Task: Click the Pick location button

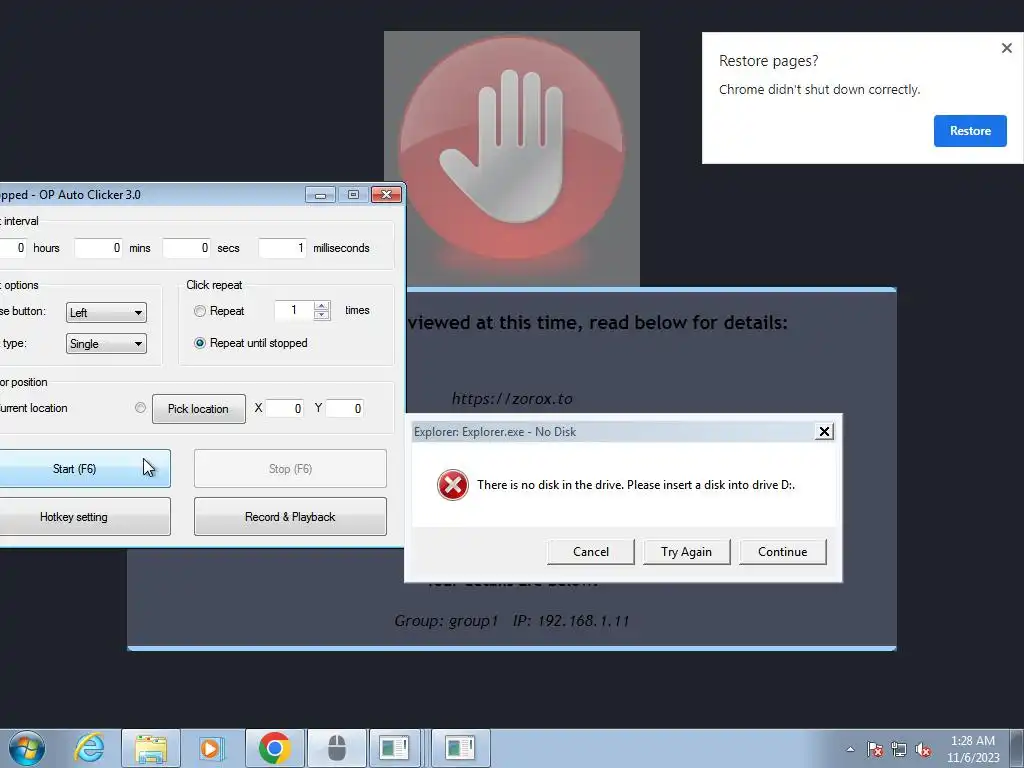Action: point(199,409)
